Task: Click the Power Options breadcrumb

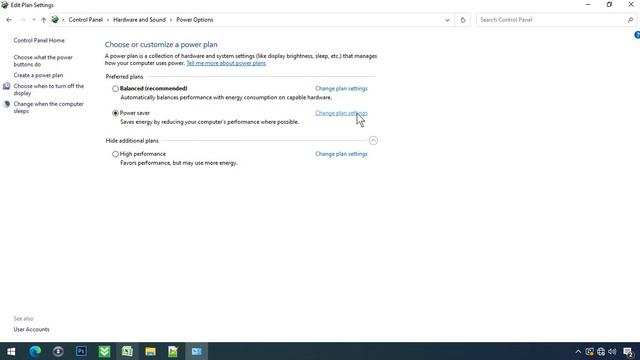Action: pos(195,20)
